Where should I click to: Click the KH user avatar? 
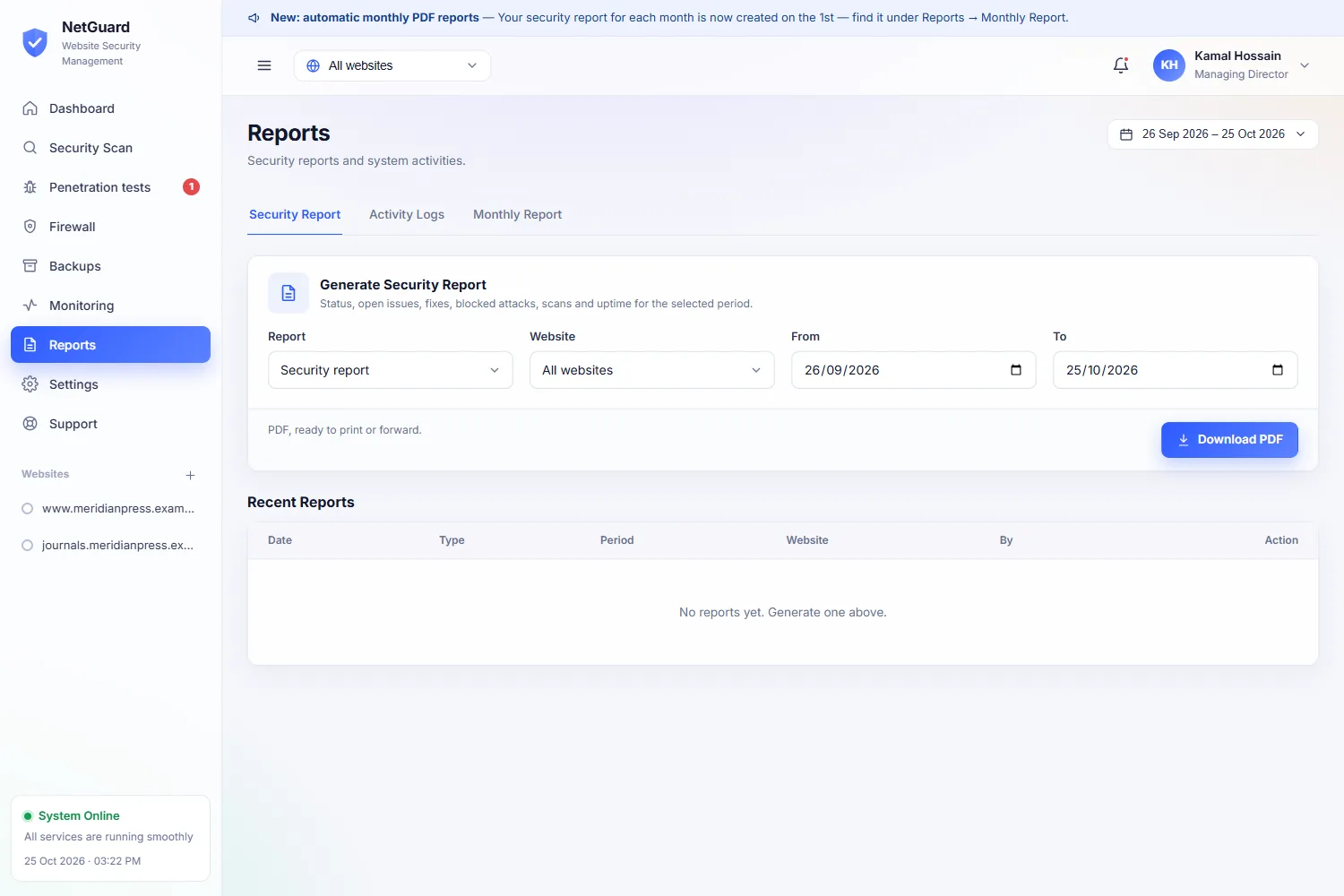(x=1169, y=65)
